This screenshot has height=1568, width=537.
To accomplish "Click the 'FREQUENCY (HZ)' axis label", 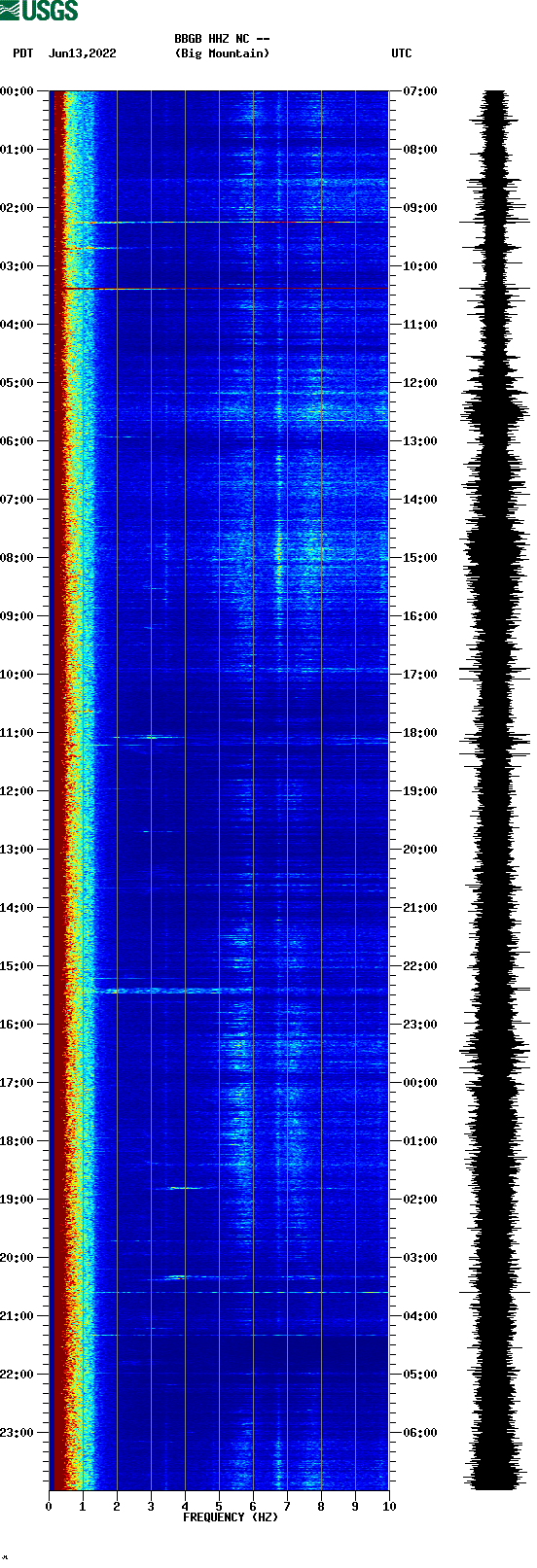I will 231,1517.
